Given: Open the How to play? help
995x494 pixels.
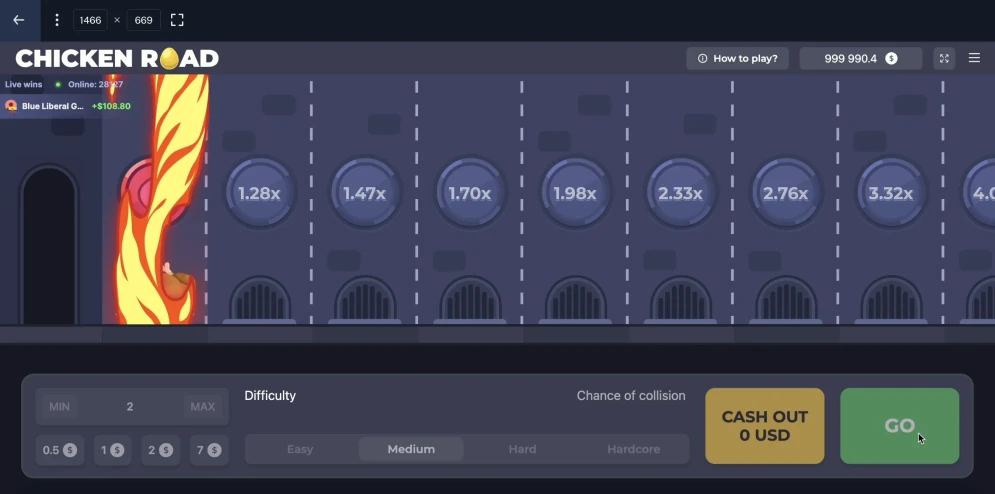Looking at the screenshot, I should click(737, 58).
